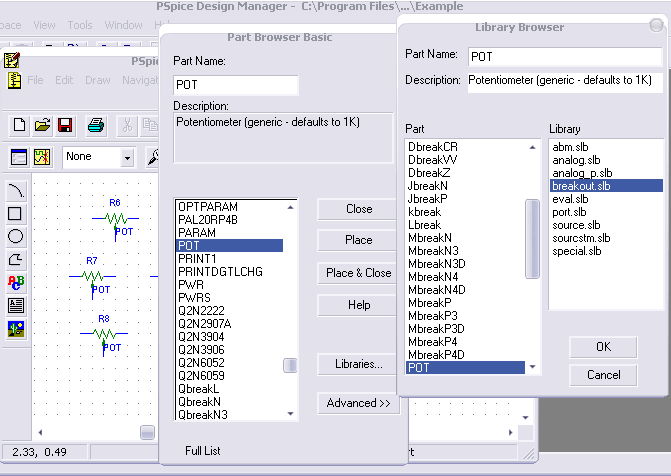Click the Place & Close button
The height and width of the screenshot is (476, 671).
pyautogui.click(x=358, y=273)
